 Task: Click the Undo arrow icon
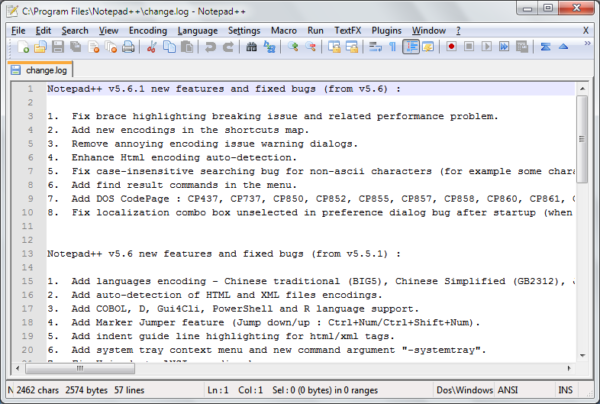(x=211, y=47)
